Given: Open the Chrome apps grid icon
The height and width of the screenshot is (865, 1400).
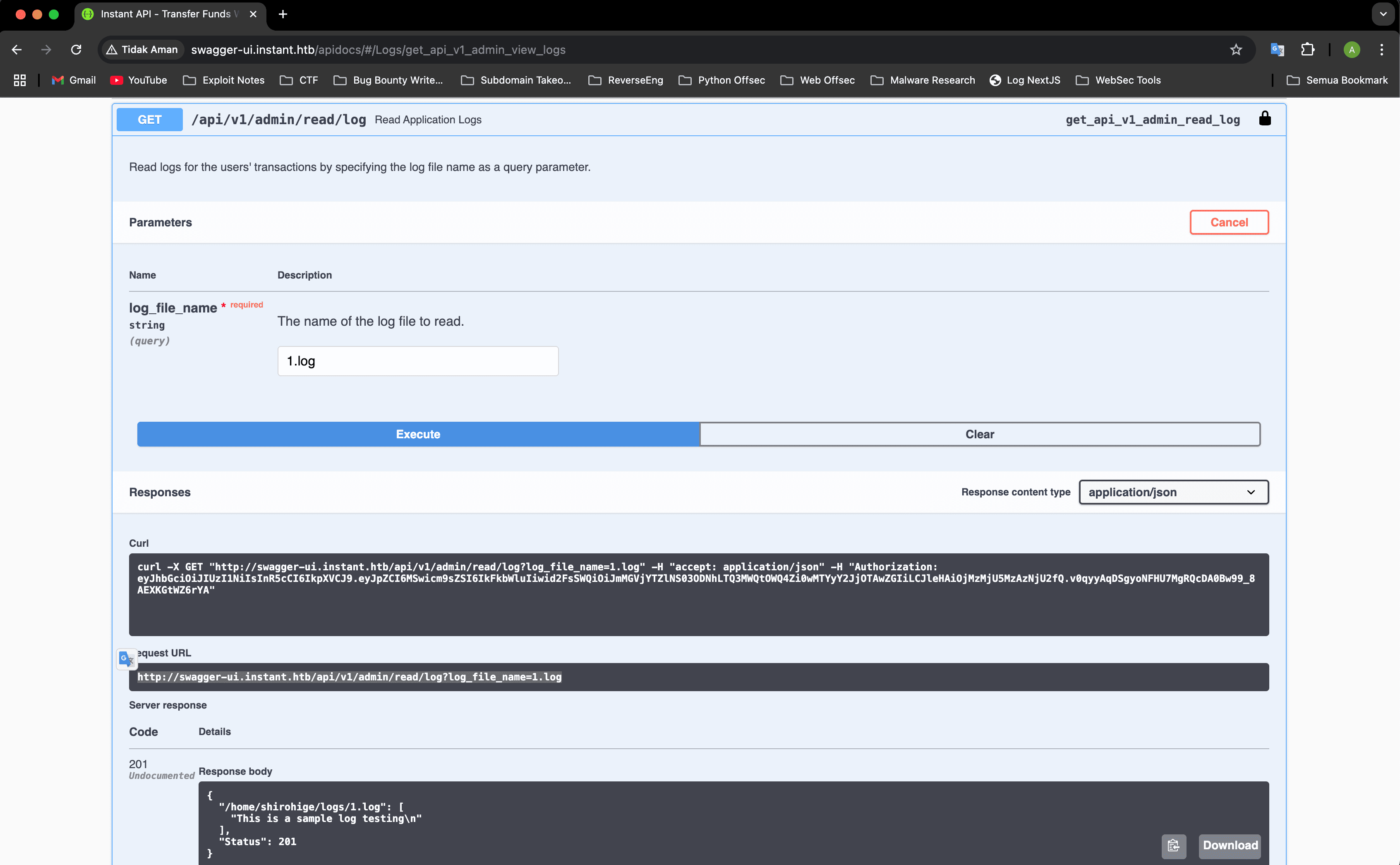Looking at the screenshot, I should (x=20, y=80).
